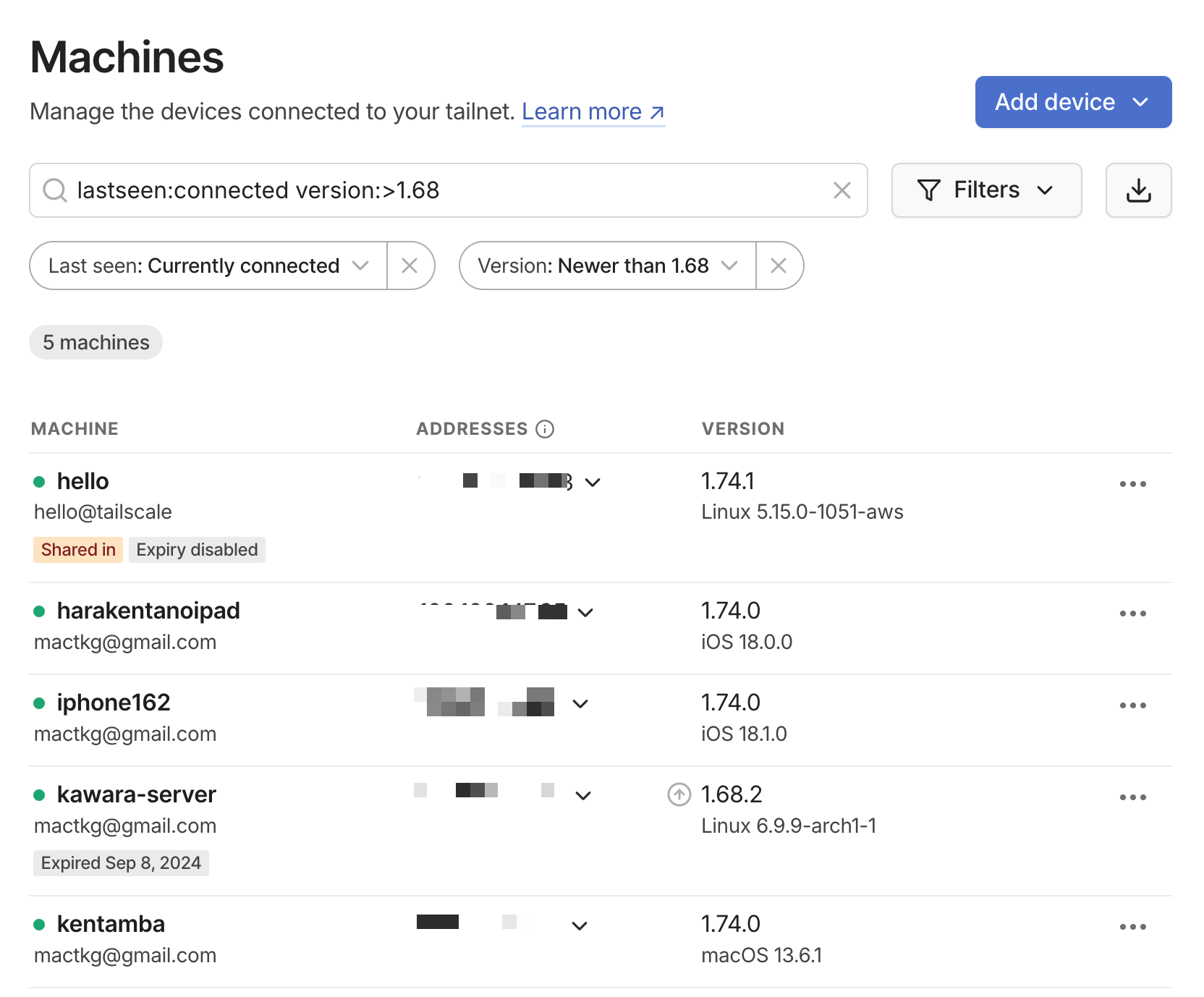Open the three-dot menu for kentamba

(1132, 927)
